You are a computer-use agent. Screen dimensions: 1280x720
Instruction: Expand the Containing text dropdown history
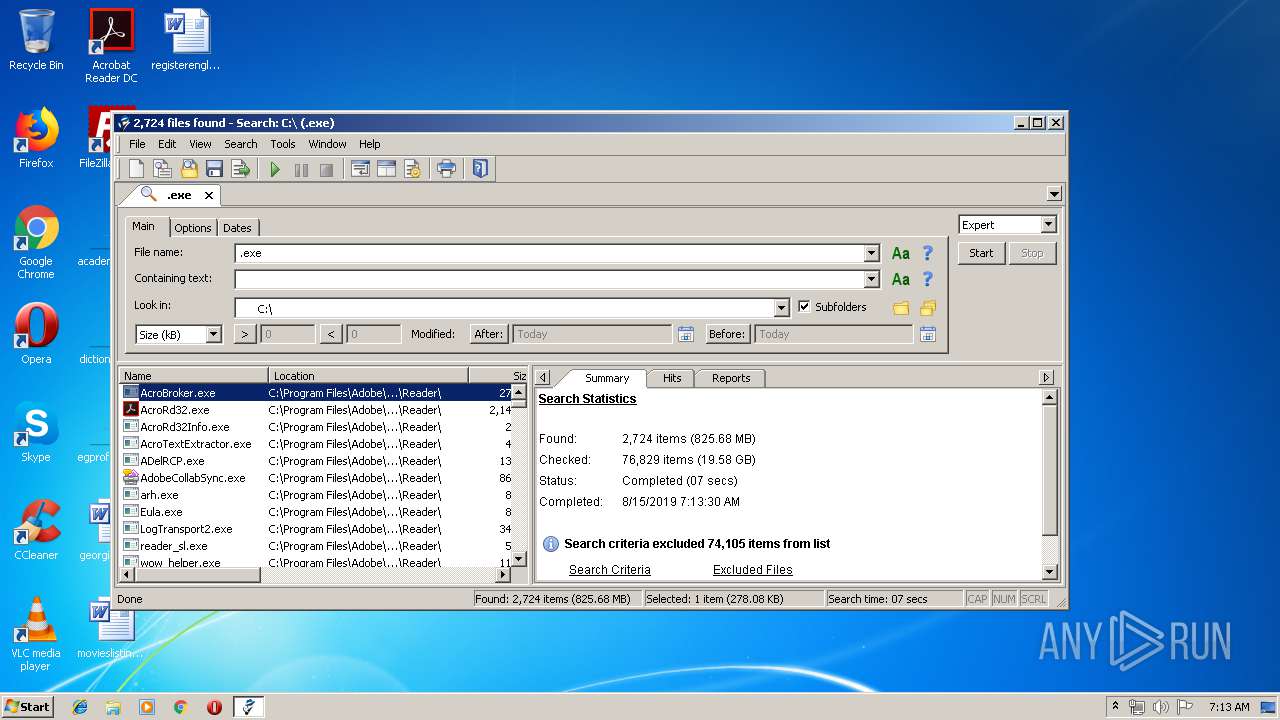(871, 279)
